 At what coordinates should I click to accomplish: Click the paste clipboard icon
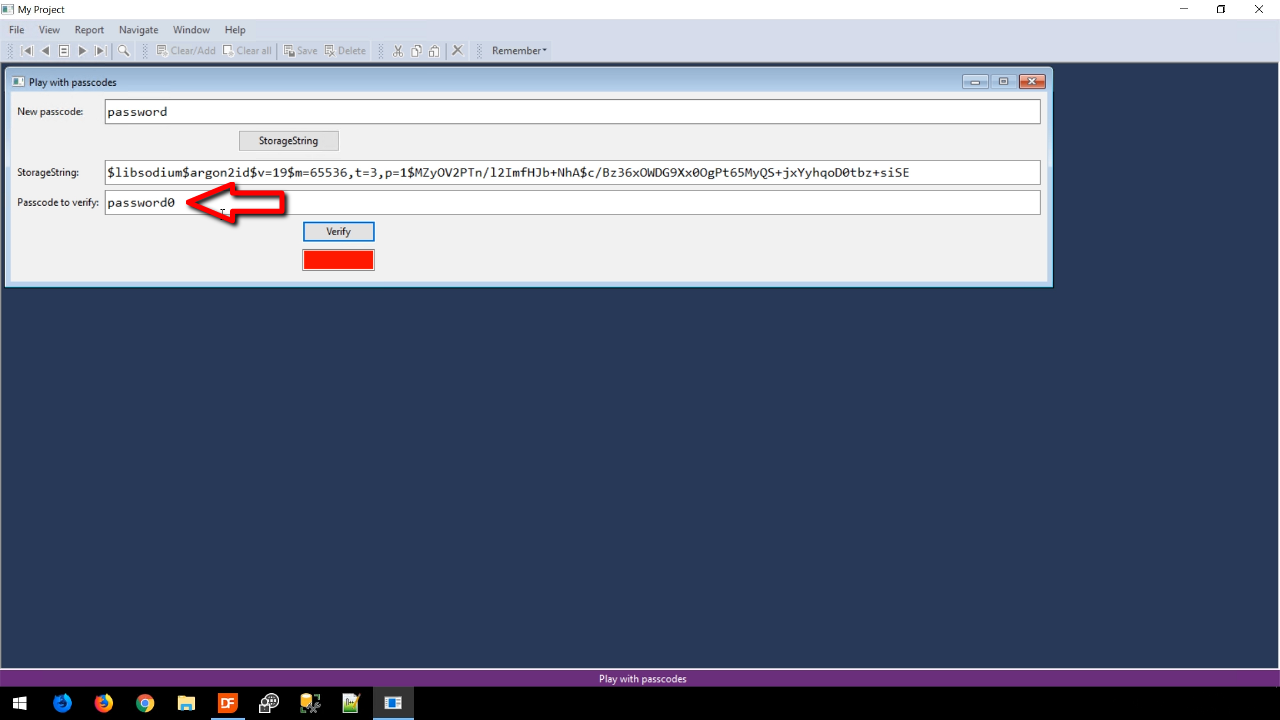[433, 51]
